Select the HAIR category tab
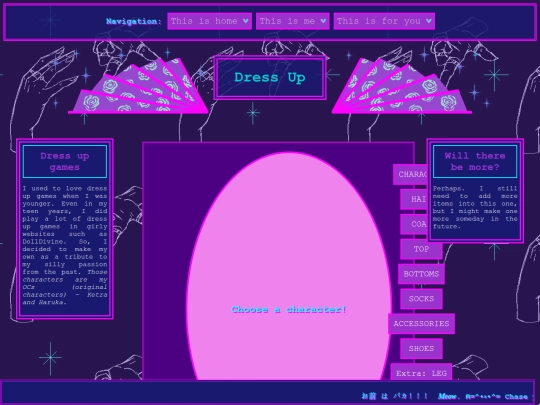Image resolution: width=540 pixels, height=405 pixels. 414,199
